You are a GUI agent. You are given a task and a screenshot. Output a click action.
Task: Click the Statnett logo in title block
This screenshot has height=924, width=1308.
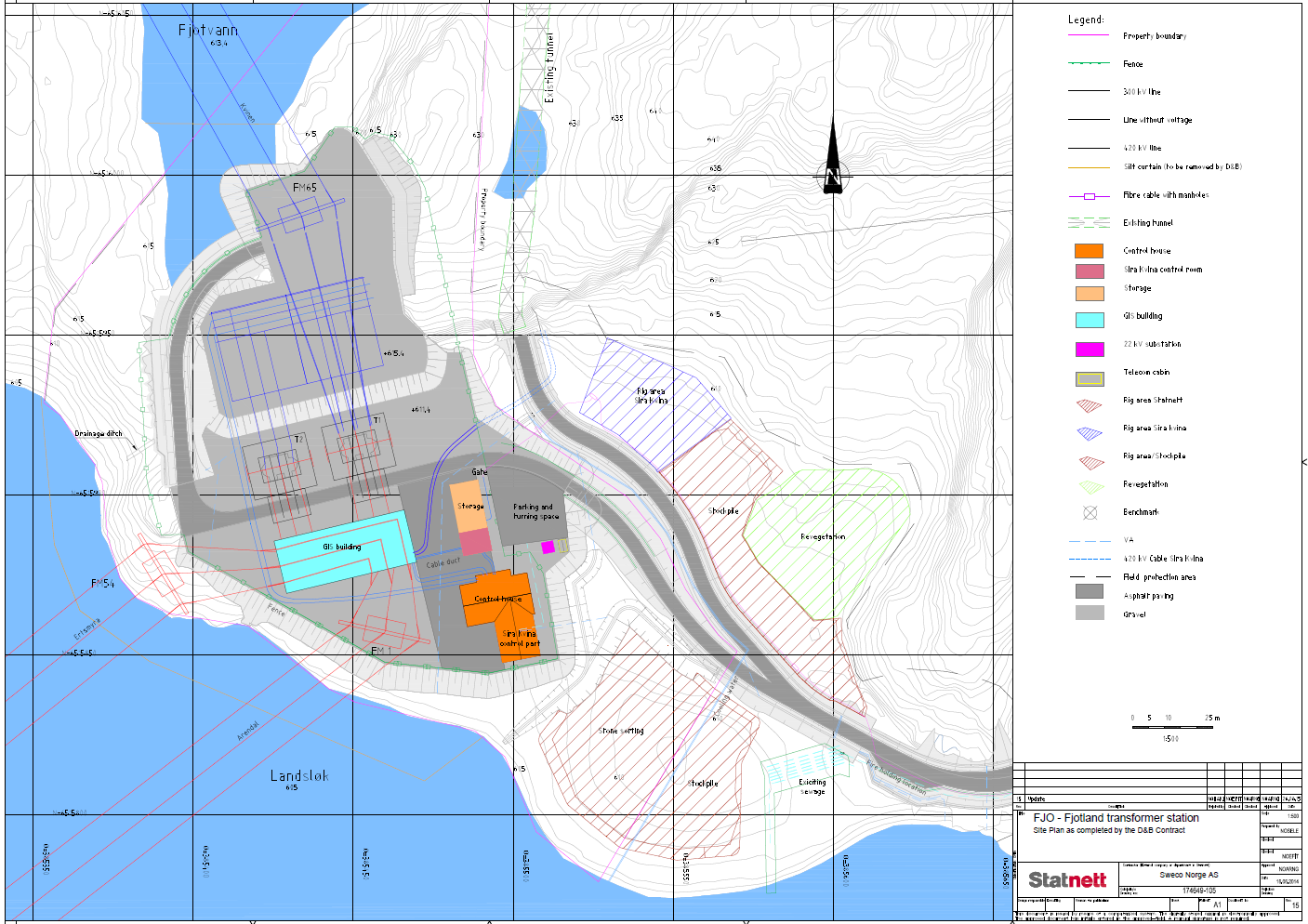(1067, 879)
